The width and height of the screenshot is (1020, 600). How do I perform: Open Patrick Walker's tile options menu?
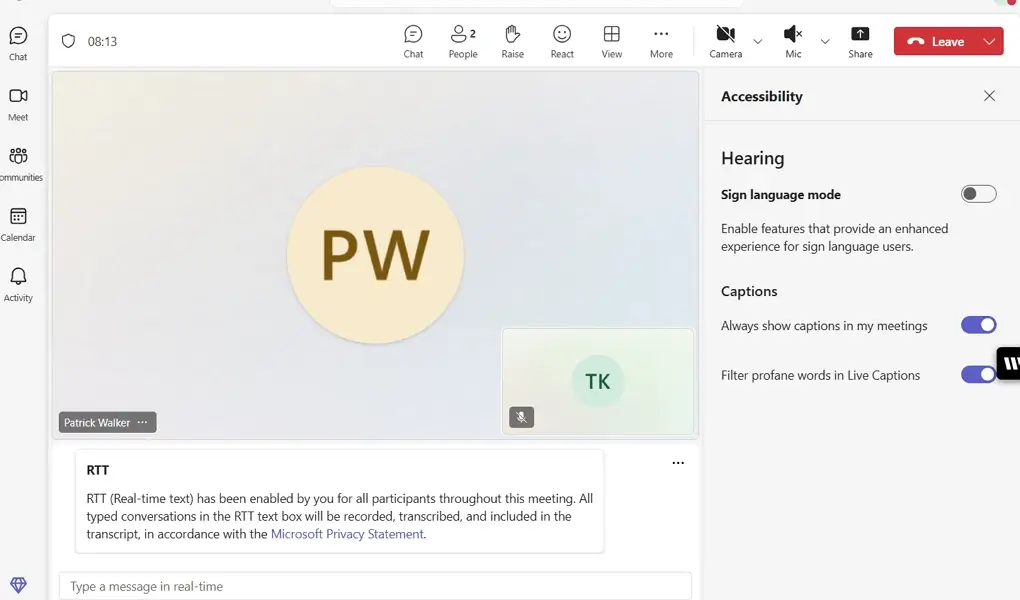142,421
